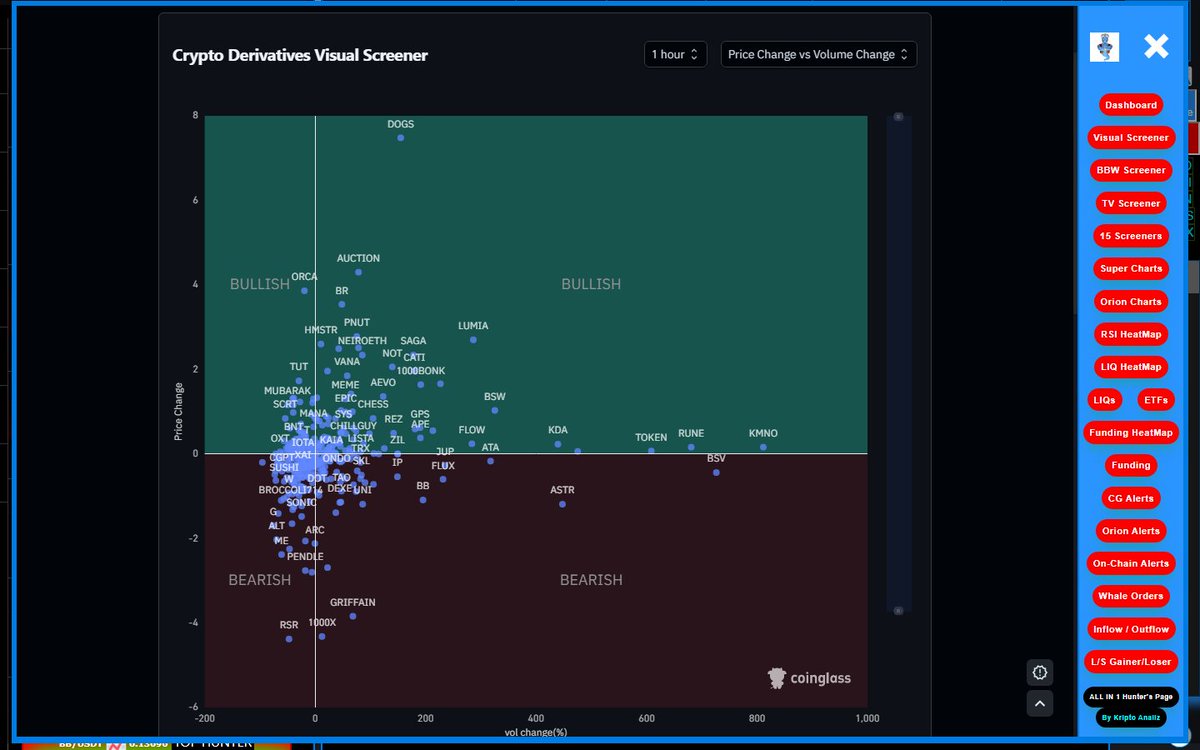Select the KDA data point
Image resolution: width=1200 pixels, height=750 pixels.
tap(557, 444)
